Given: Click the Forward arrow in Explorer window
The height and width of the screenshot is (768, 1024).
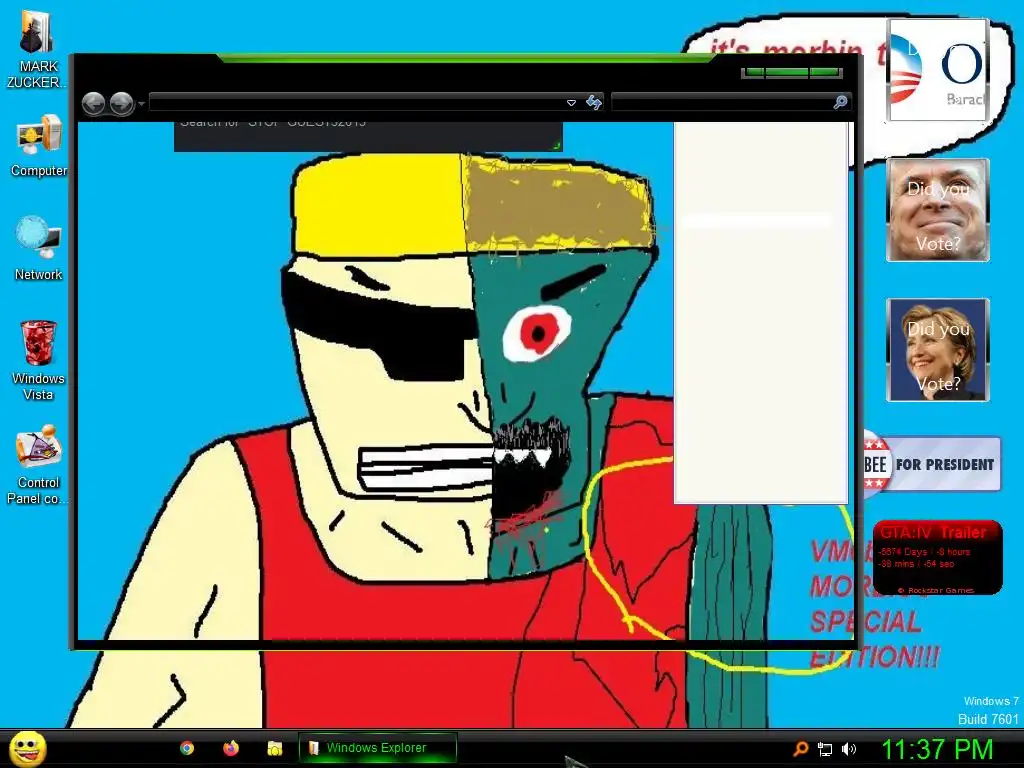Looking at the screenshot, I should 121,103.
